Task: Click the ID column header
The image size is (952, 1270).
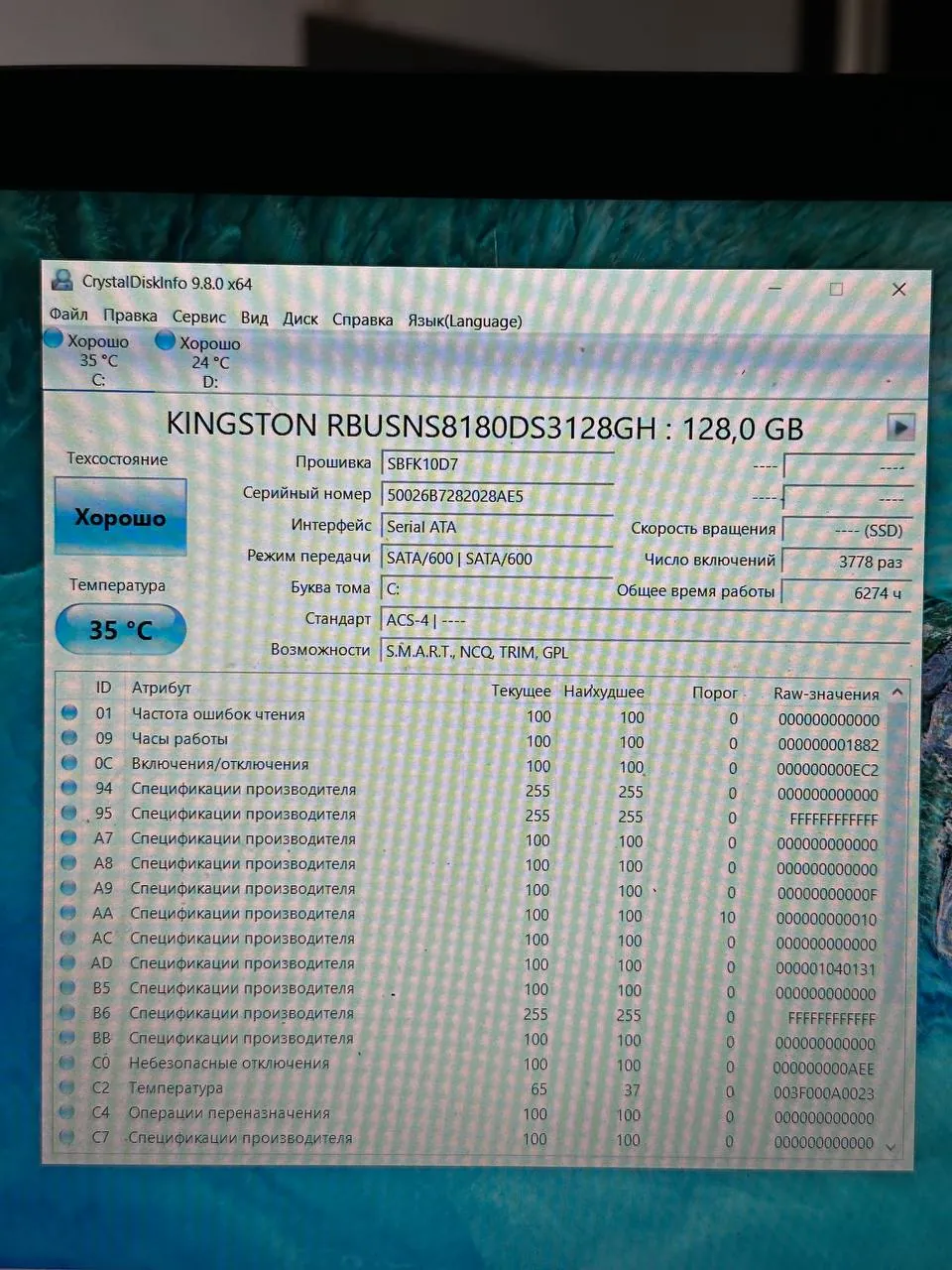Action: [x=103, y=687]
